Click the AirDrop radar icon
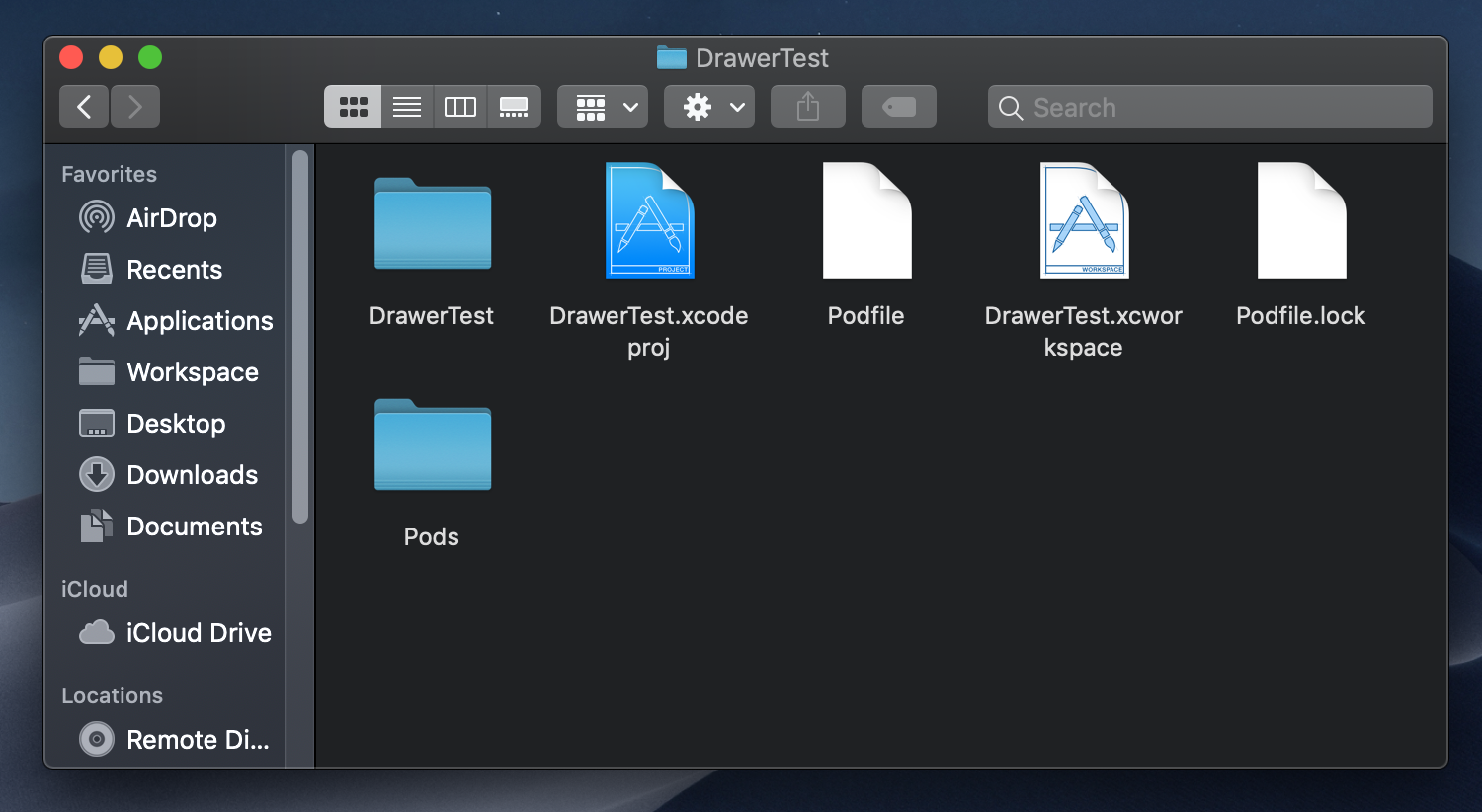The image size is (1482, 812). point(97,217)
